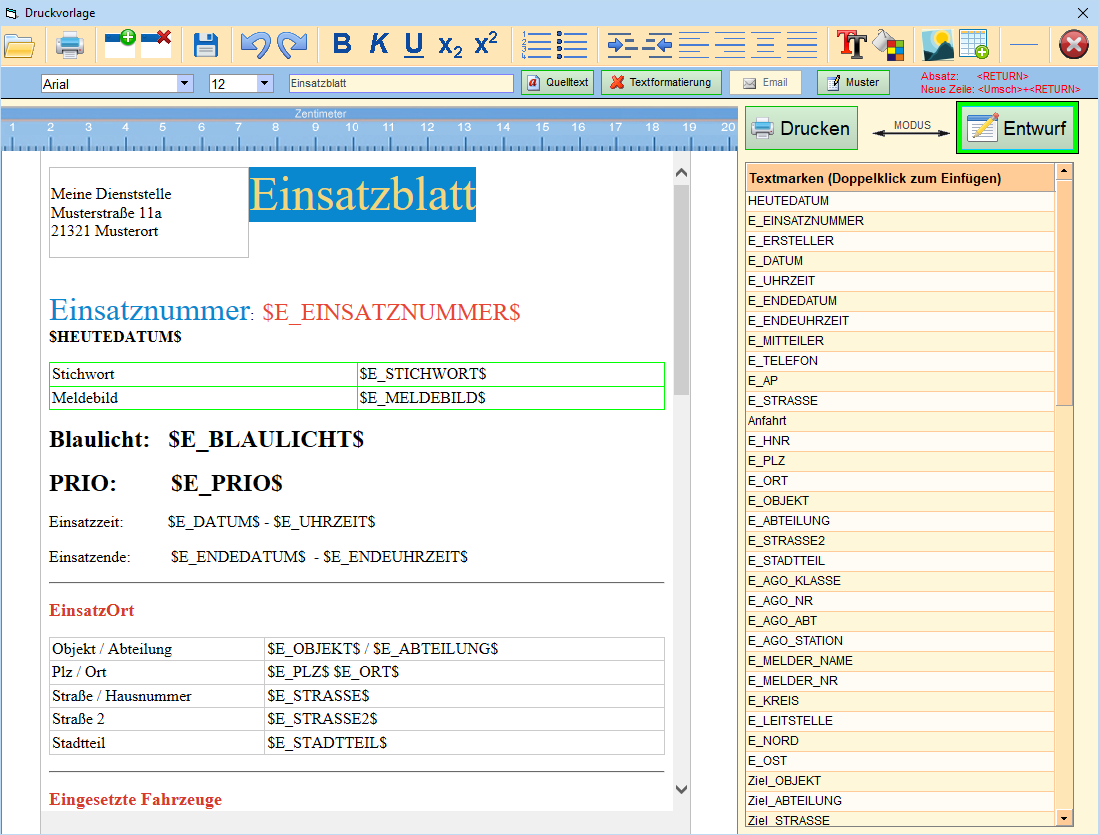This screenshot has height=835, width=1099.
Task: Click the Quelltext button
Action: tap(558, 83)
